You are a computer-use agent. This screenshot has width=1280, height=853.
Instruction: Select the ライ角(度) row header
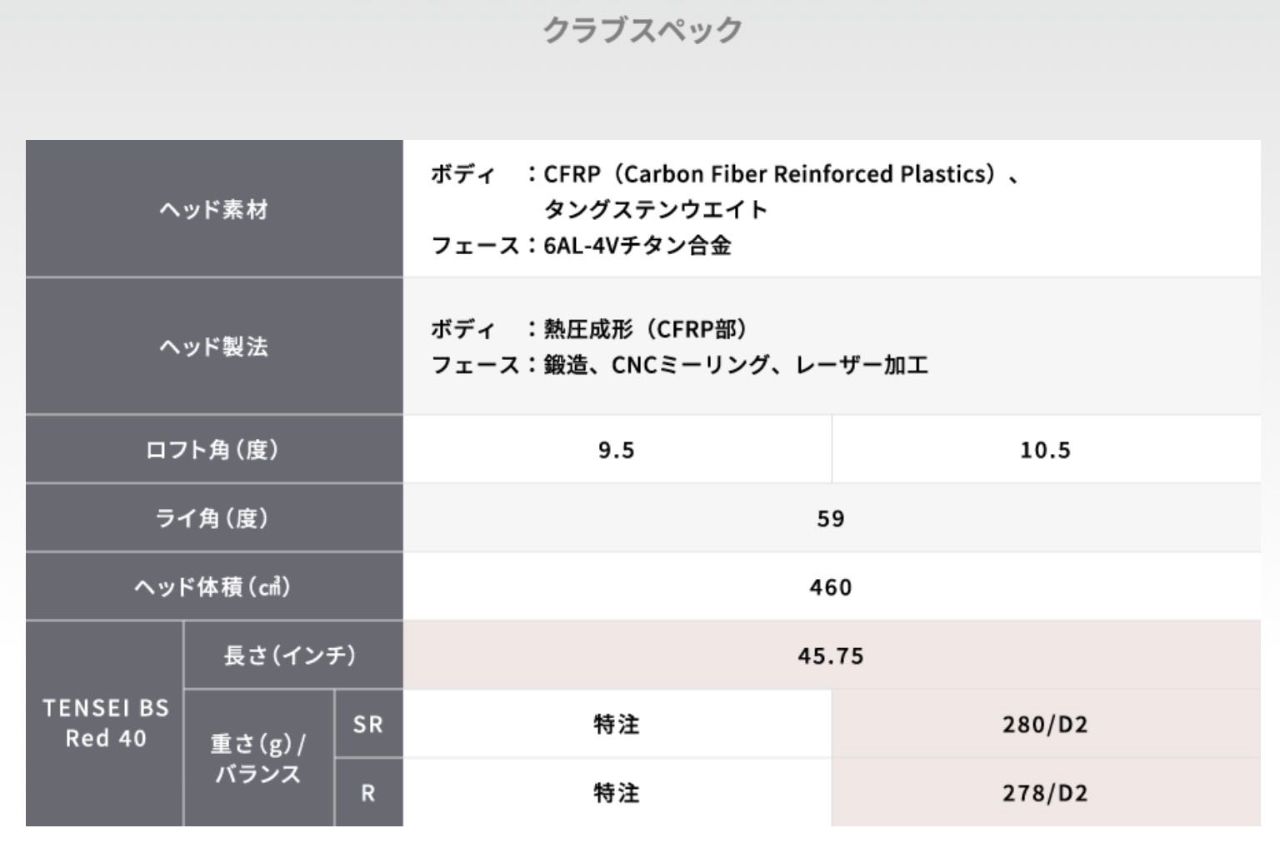(214, 518)
